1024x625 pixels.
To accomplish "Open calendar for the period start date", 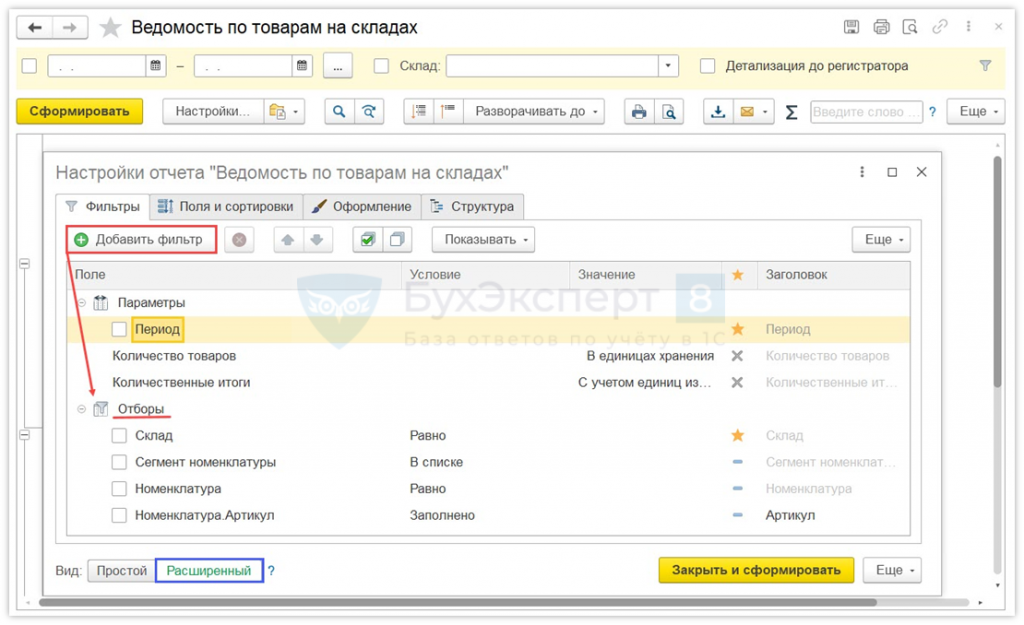I will coord(155,66).
